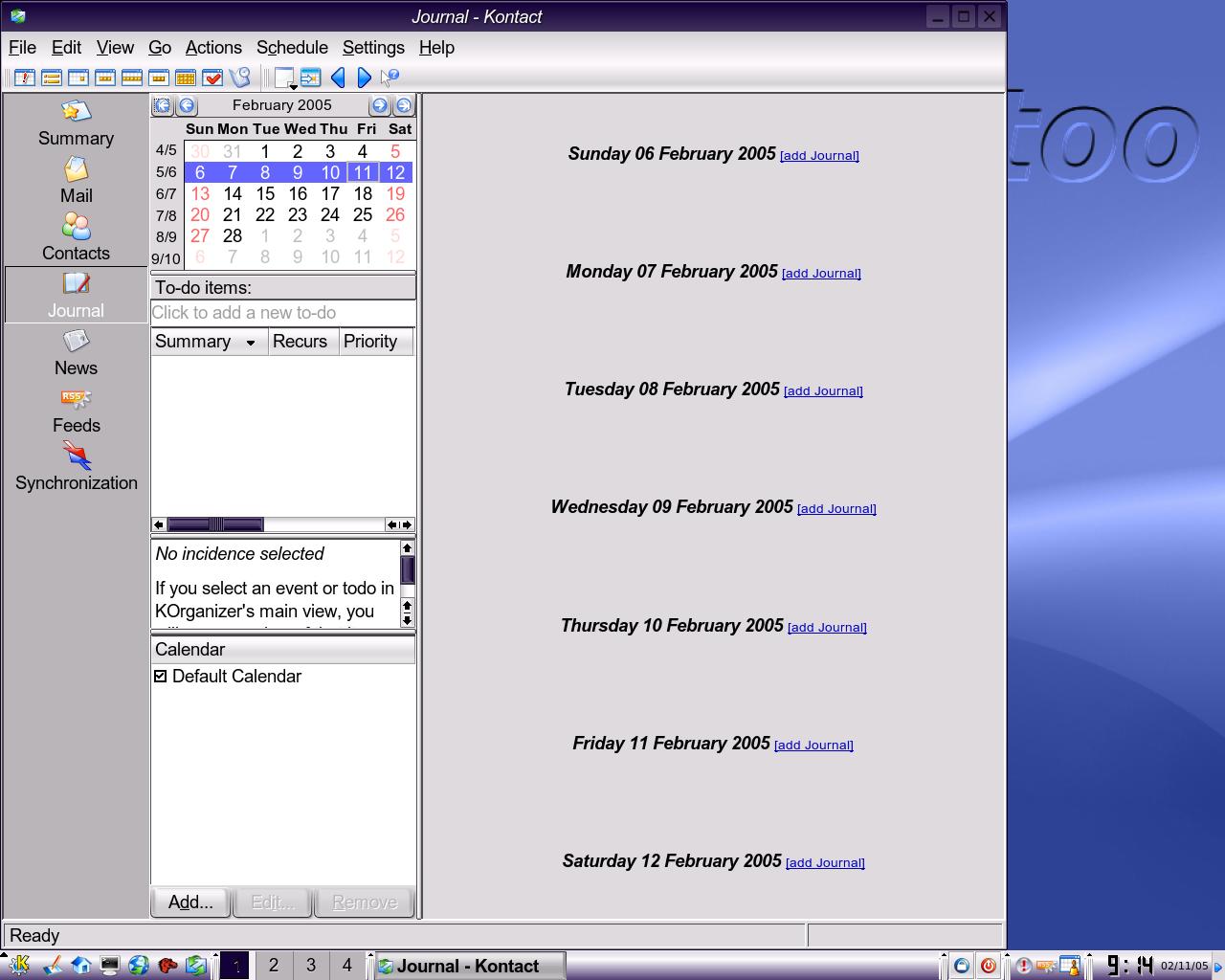Open the To-do List view icon with red checkmark
The height and width of the screenshot is (980, 1225).
[x=212, y=78]
